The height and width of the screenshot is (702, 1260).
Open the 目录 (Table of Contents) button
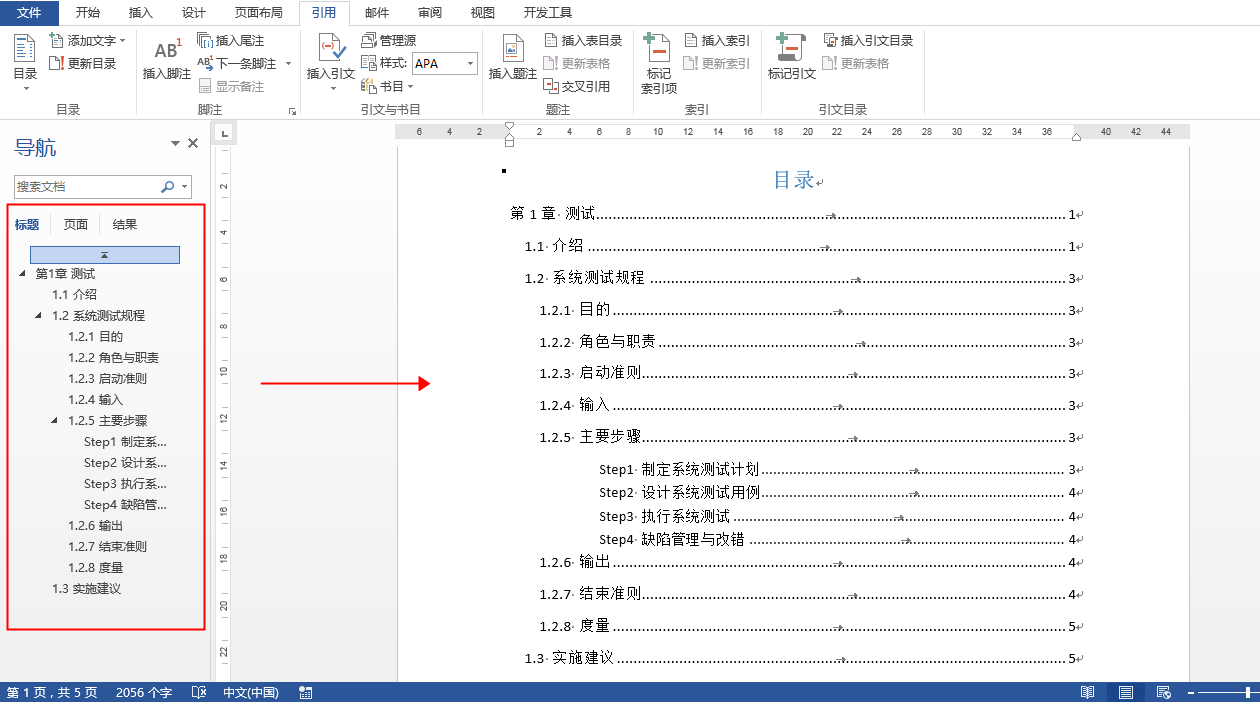25,62
